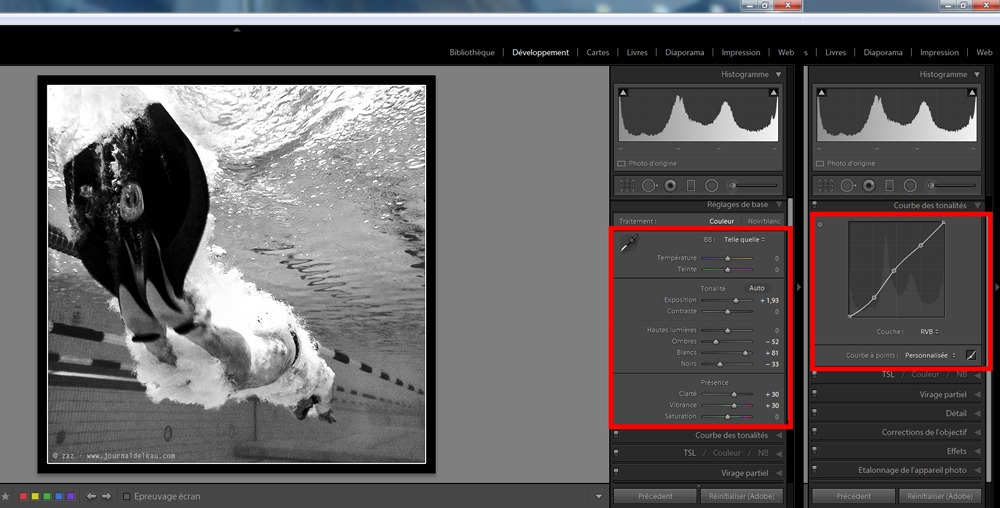Expand the Effets panel

(x=978, y=451)
